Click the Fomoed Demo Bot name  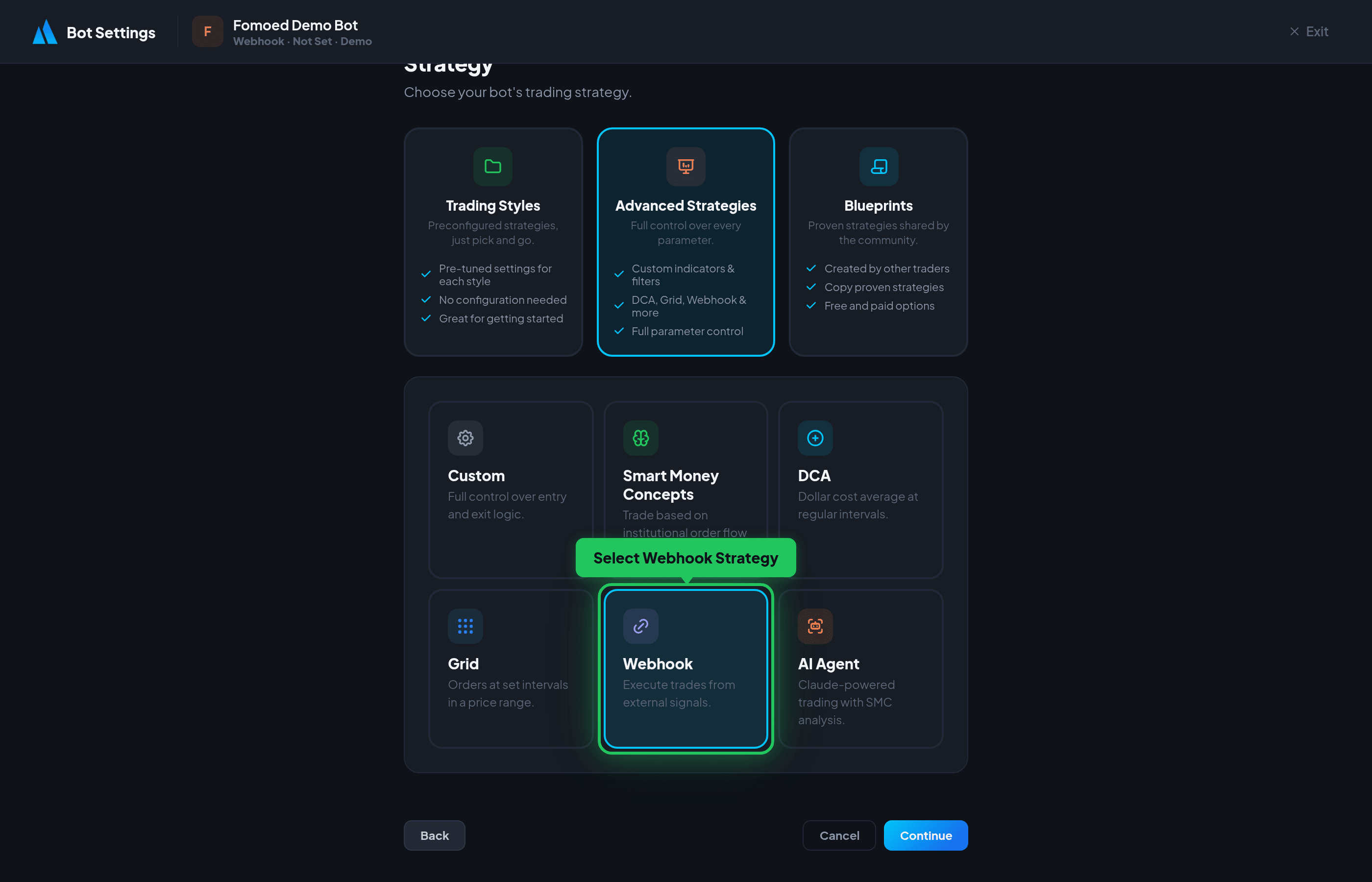pos(295,25)
